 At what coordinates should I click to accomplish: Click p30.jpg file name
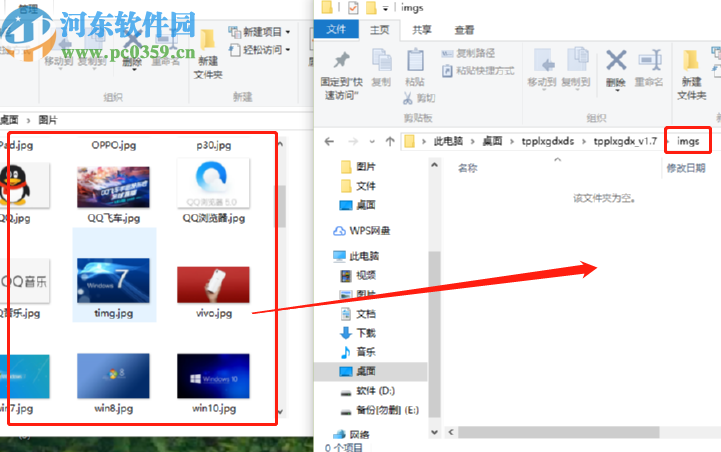click(214, 145)
